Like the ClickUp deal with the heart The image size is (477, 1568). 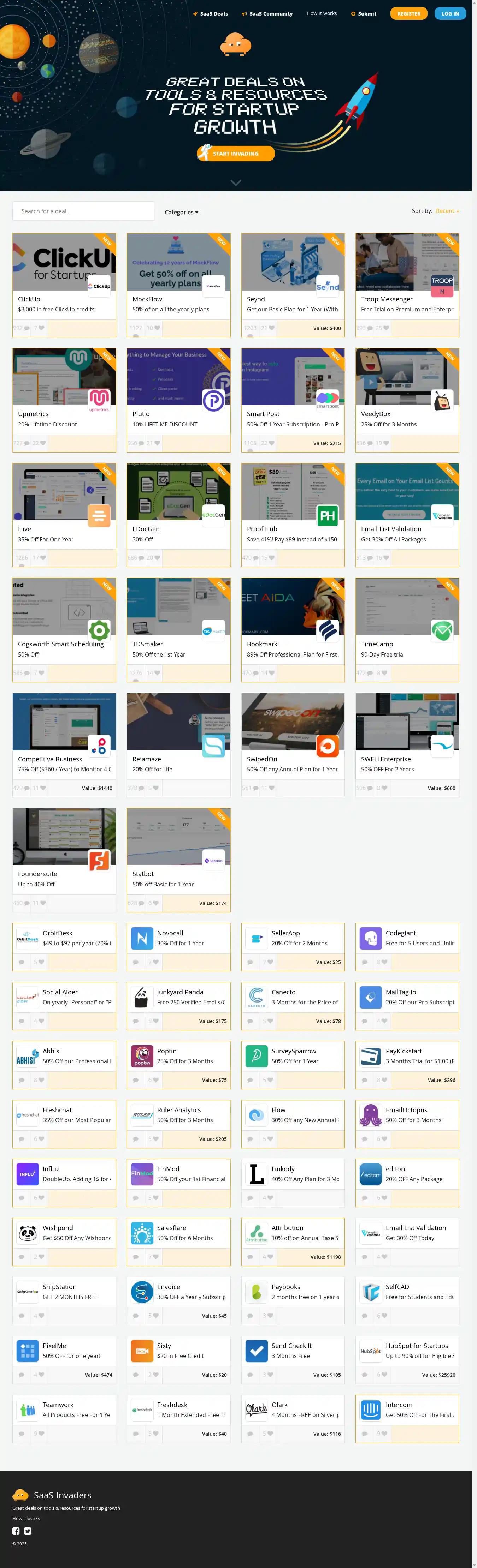click(42, 328)
